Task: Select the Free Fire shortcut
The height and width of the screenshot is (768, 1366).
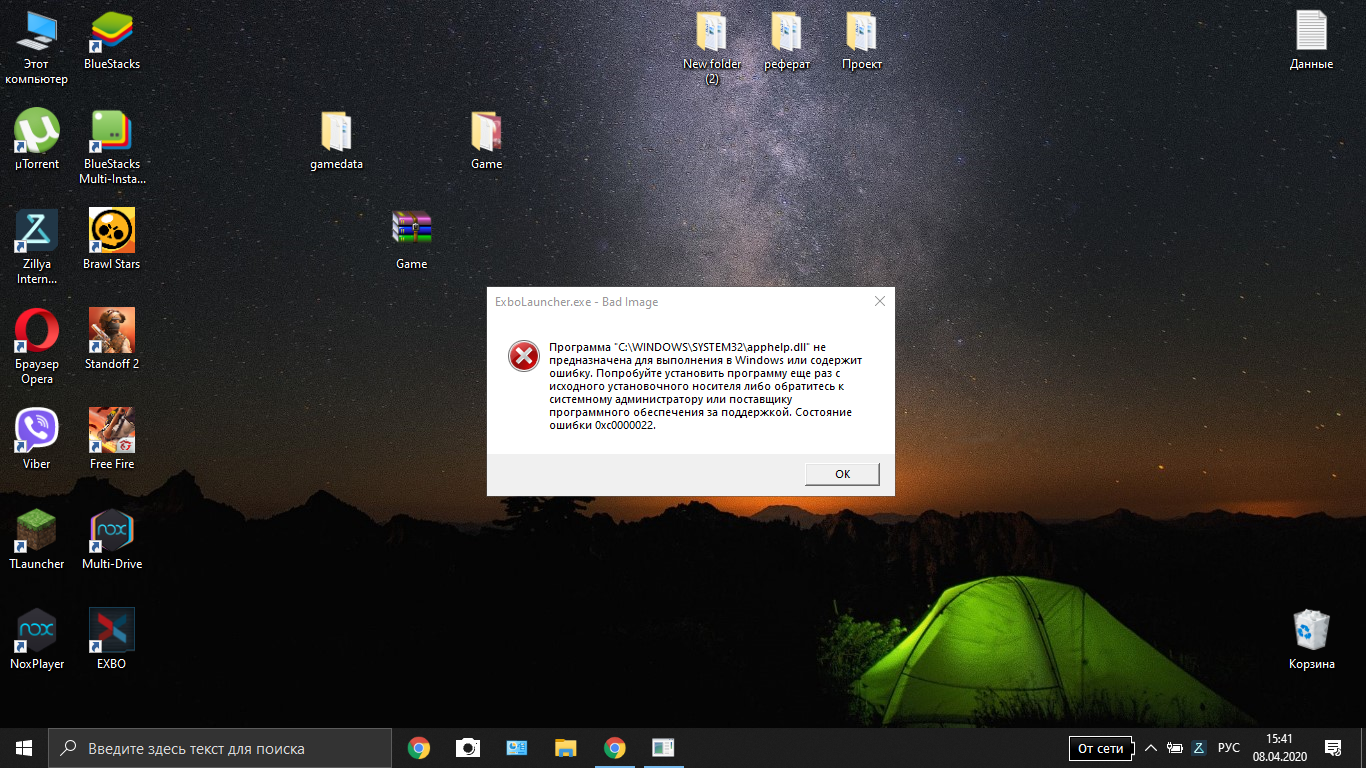Action: [x=112, y=440]
